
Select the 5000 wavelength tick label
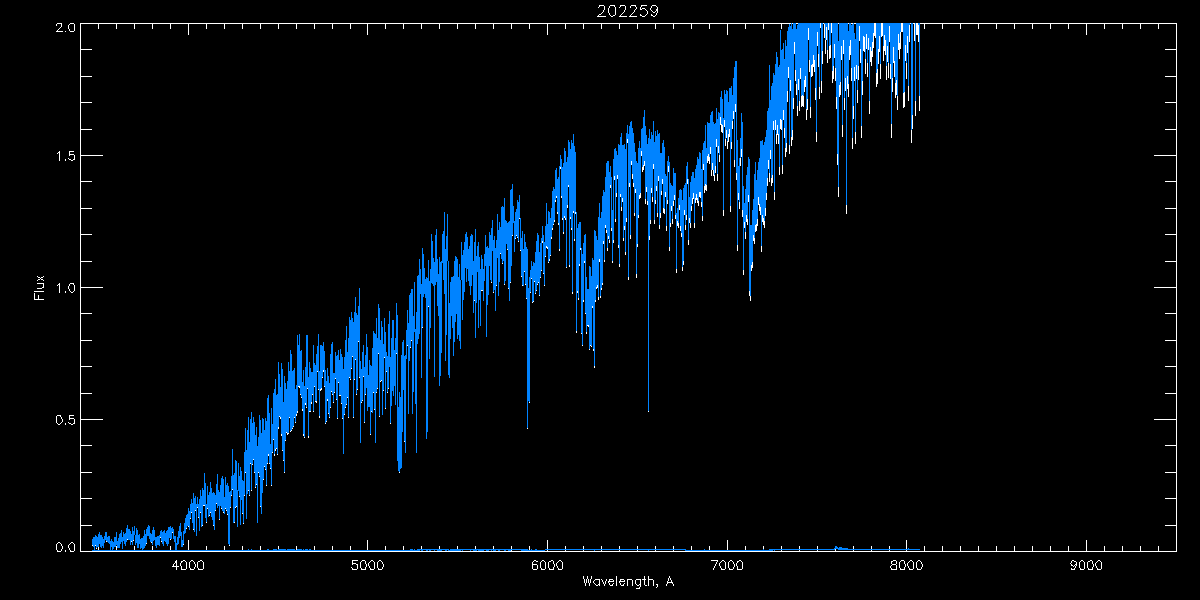[x=368, y=566]
